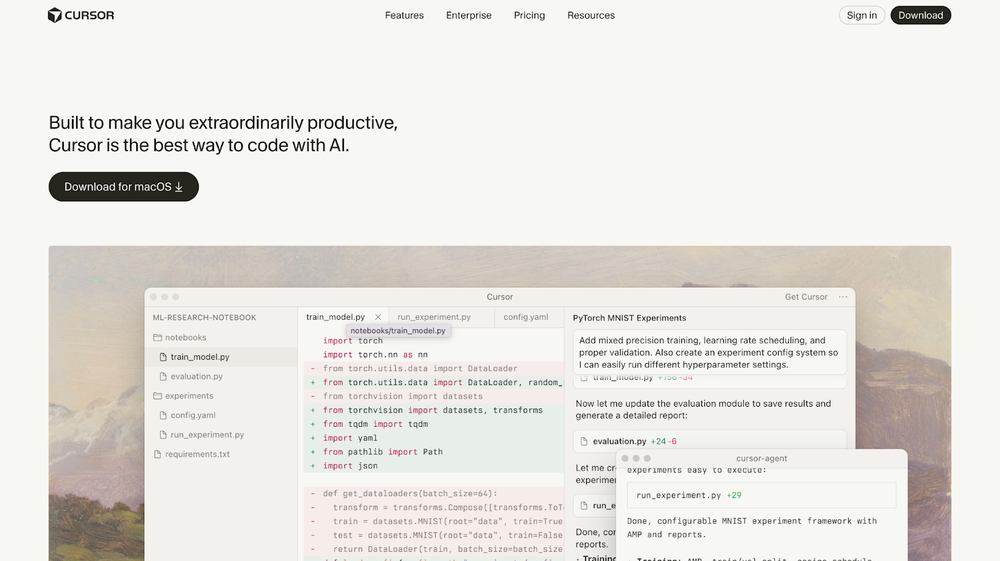The width and height of the screenshot is (1000, 561).
Task: Click the Sign in button
Action: pyautogui.click(x=861, y=15)
